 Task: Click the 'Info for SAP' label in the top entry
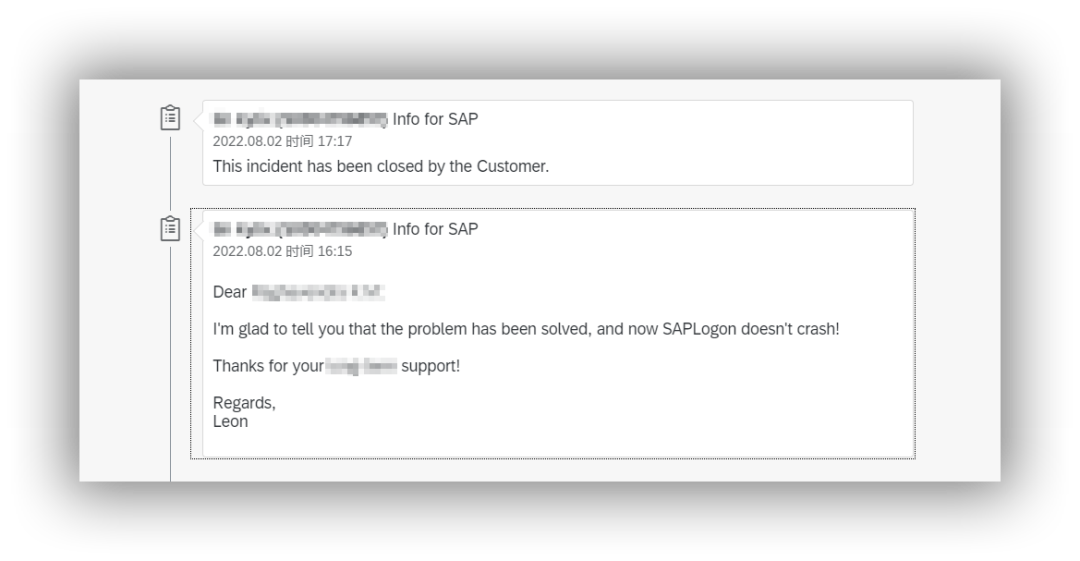point(435,119)
